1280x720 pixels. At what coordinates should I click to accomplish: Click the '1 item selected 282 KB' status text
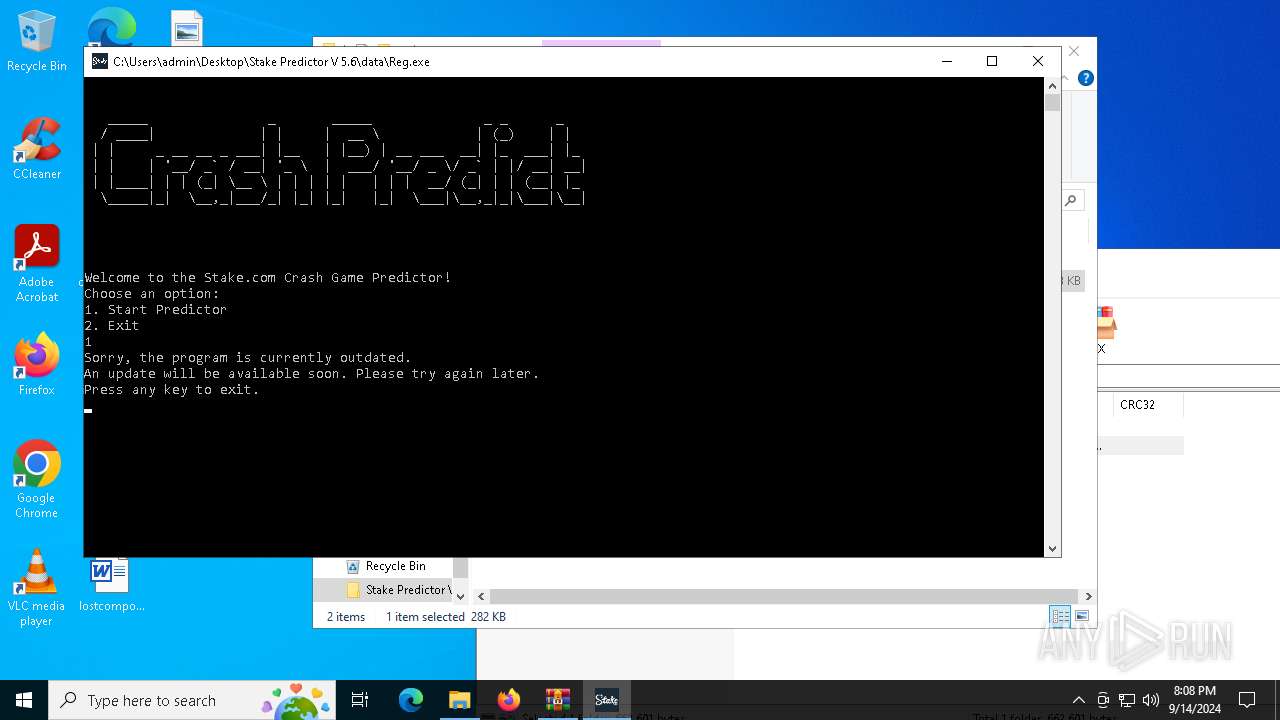[x=445, y=617]
